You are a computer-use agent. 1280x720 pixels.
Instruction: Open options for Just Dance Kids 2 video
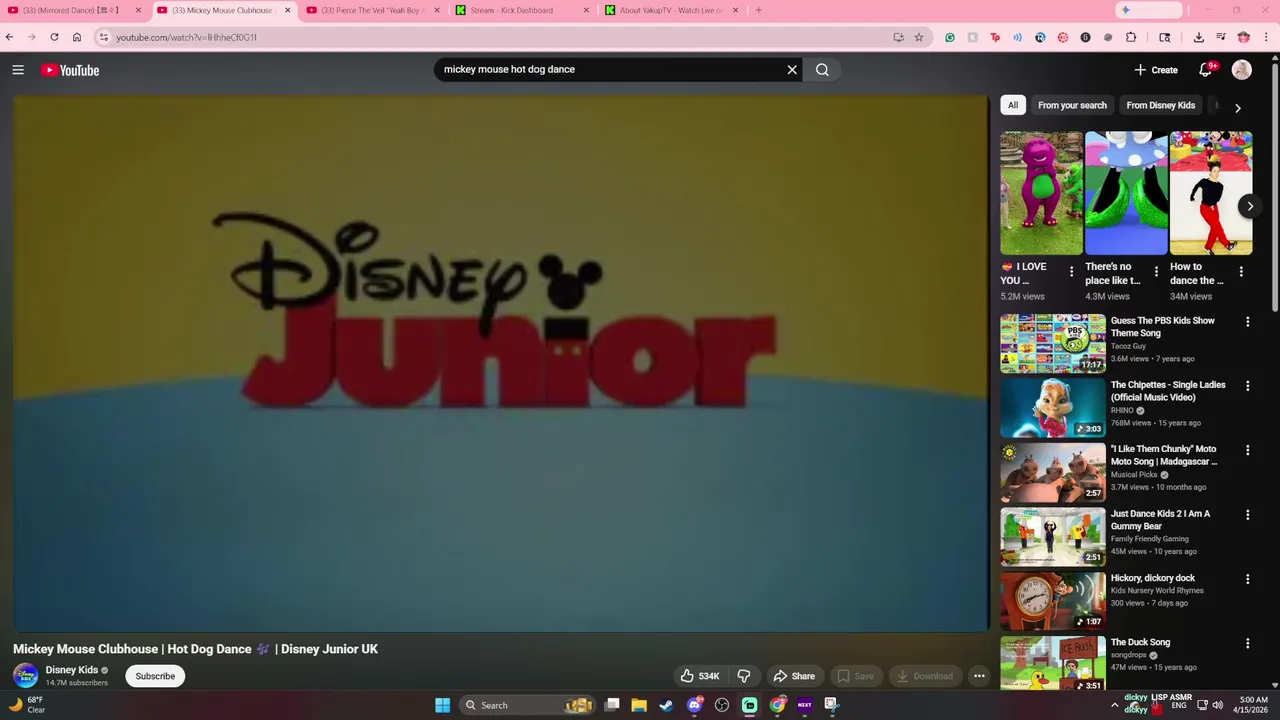point(1247,515)
